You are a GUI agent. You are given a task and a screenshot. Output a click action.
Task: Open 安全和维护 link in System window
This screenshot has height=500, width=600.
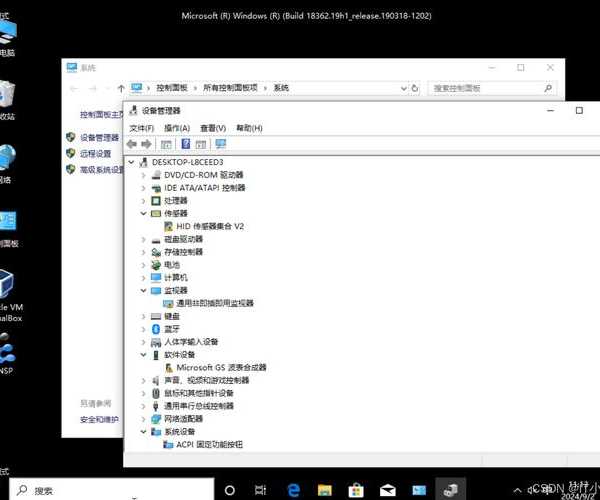point(99,420)
